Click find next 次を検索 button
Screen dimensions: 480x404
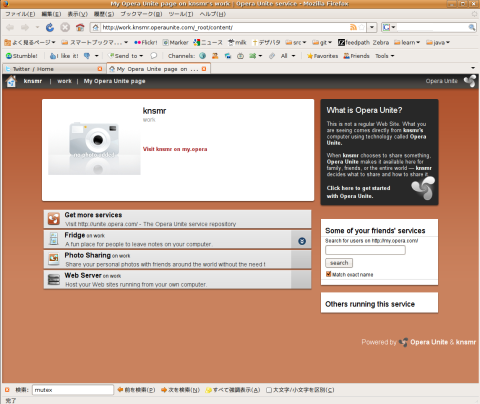click(x=180, y=390)
